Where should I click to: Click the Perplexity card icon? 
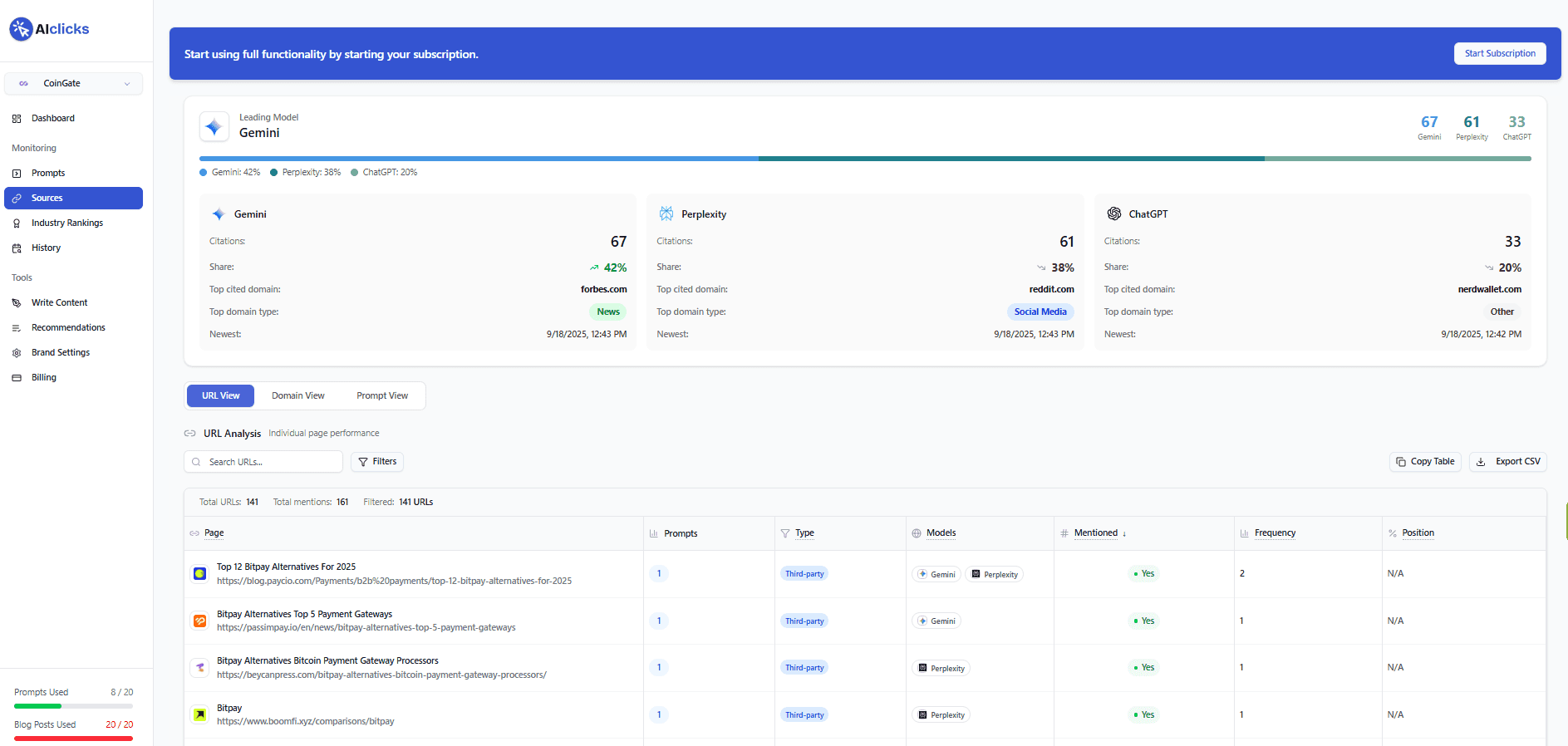(x=666, y=214)
